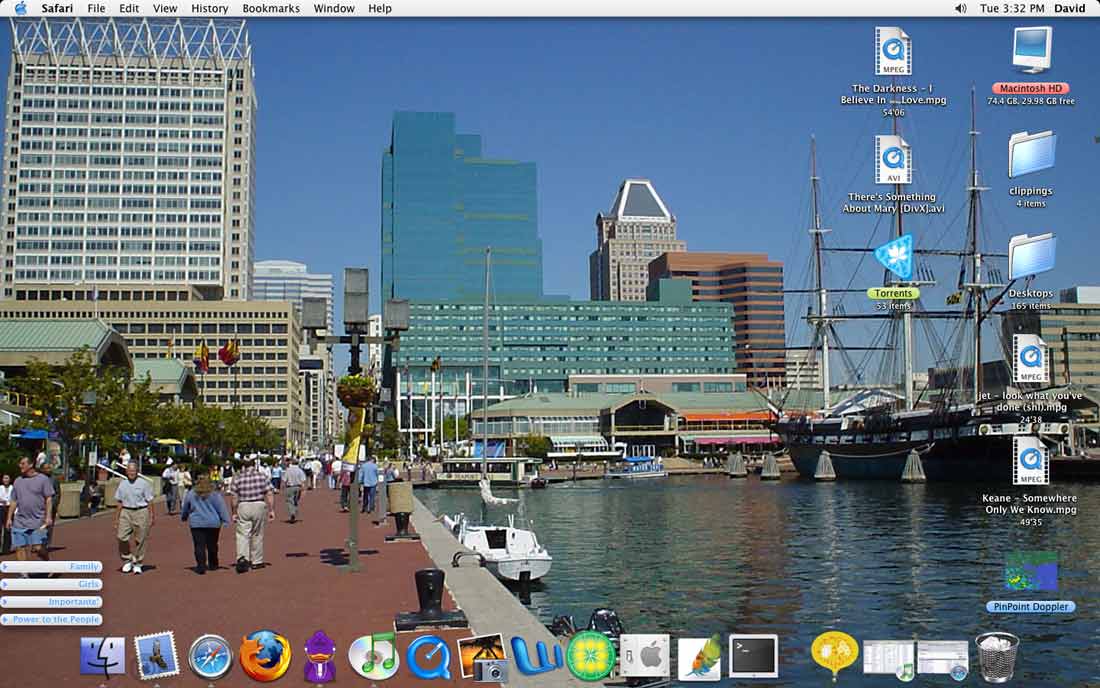Open the File menu
Viewport: 1100px width, 688px height.
click(x=96, y=8)
